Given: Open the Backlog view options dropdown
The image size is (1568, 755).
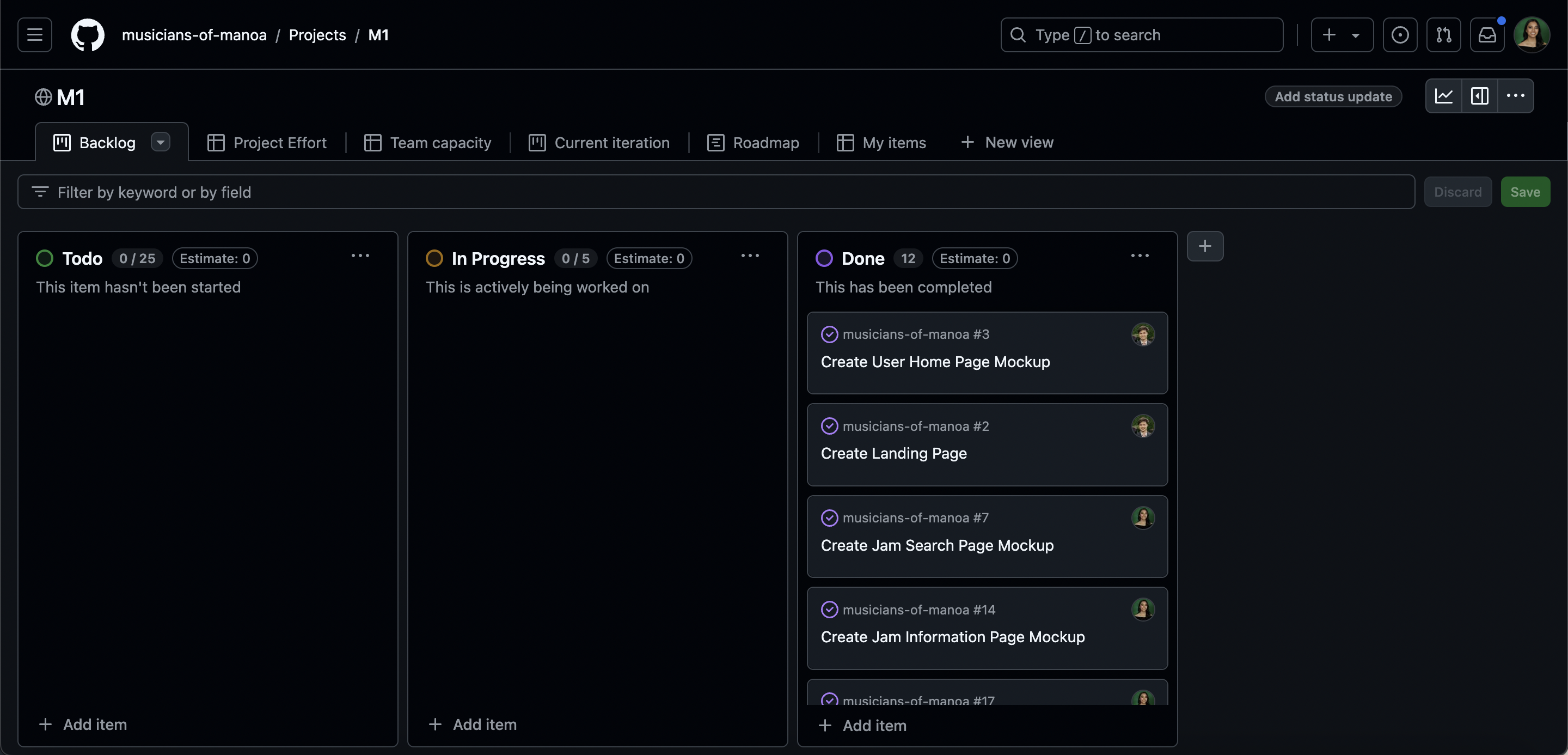Looking at the screenshot, I should 160,143.
